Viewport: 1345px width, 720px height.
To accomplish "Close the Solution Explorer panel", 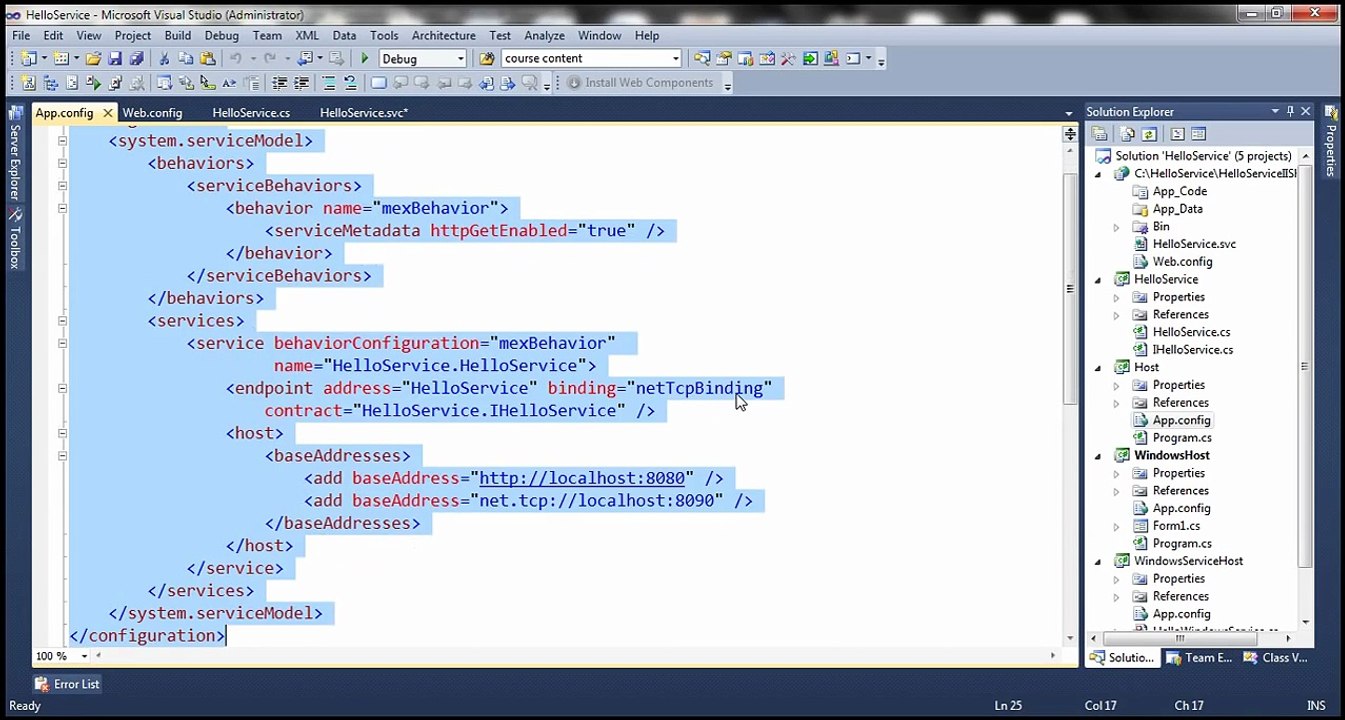I will pyautogui.click(x=1306, y=112).
